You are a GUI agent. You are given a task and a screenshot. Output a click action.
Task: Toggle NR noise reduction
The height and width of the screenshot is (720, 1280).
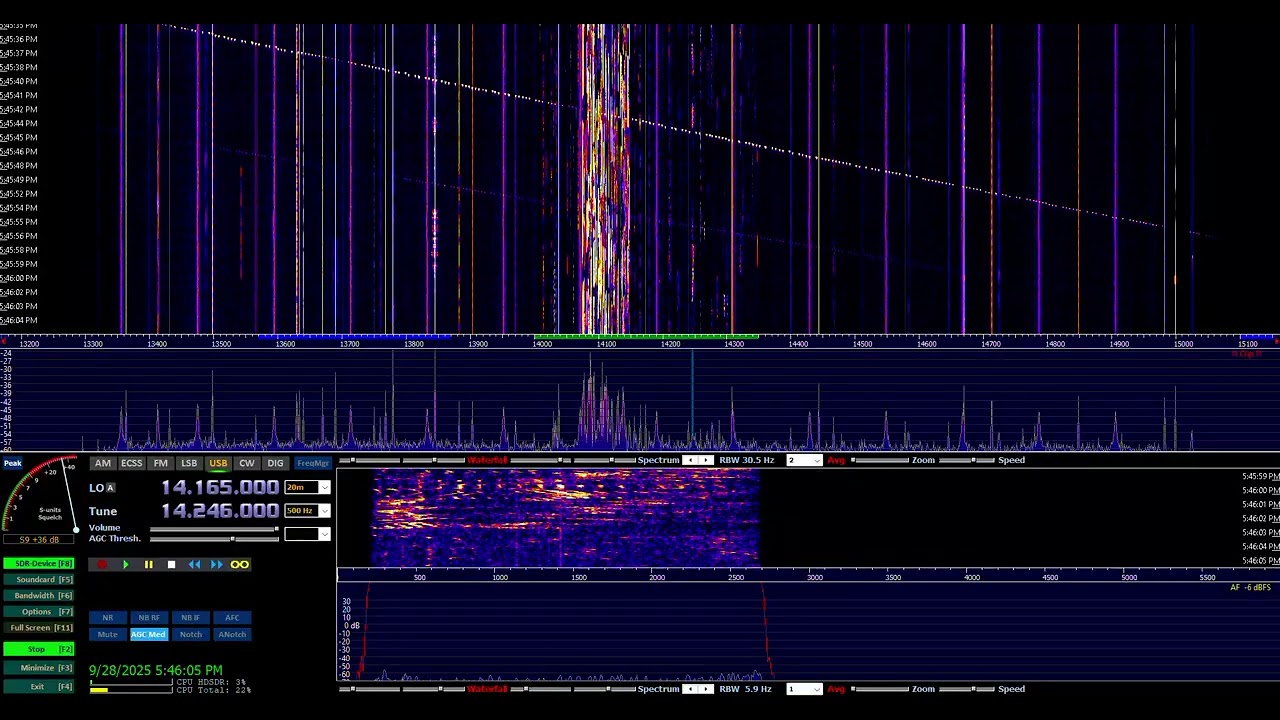pos(108,618)
